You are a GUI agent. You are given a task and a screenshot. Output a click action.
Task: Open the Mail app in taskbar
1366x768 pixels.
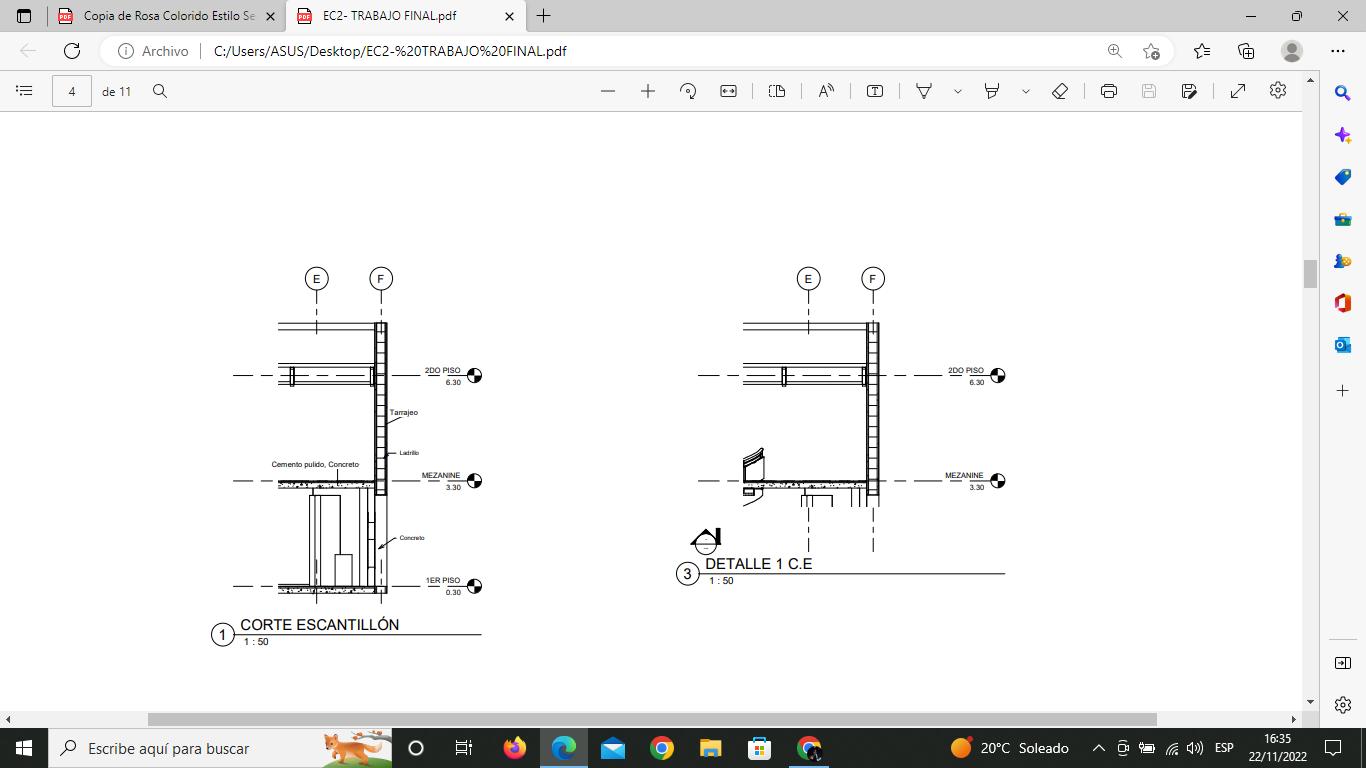coord(613,748)
